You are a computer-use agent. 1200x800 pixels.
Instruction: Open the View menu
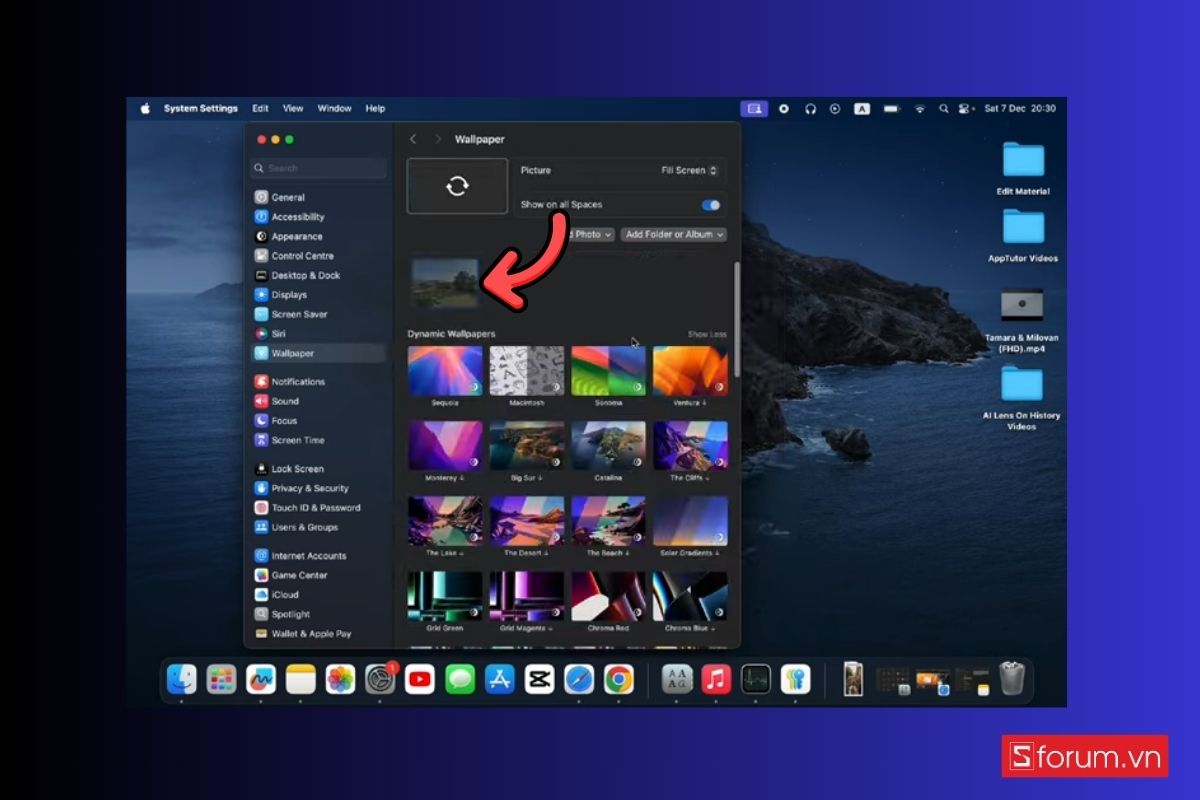click(293, 109)
